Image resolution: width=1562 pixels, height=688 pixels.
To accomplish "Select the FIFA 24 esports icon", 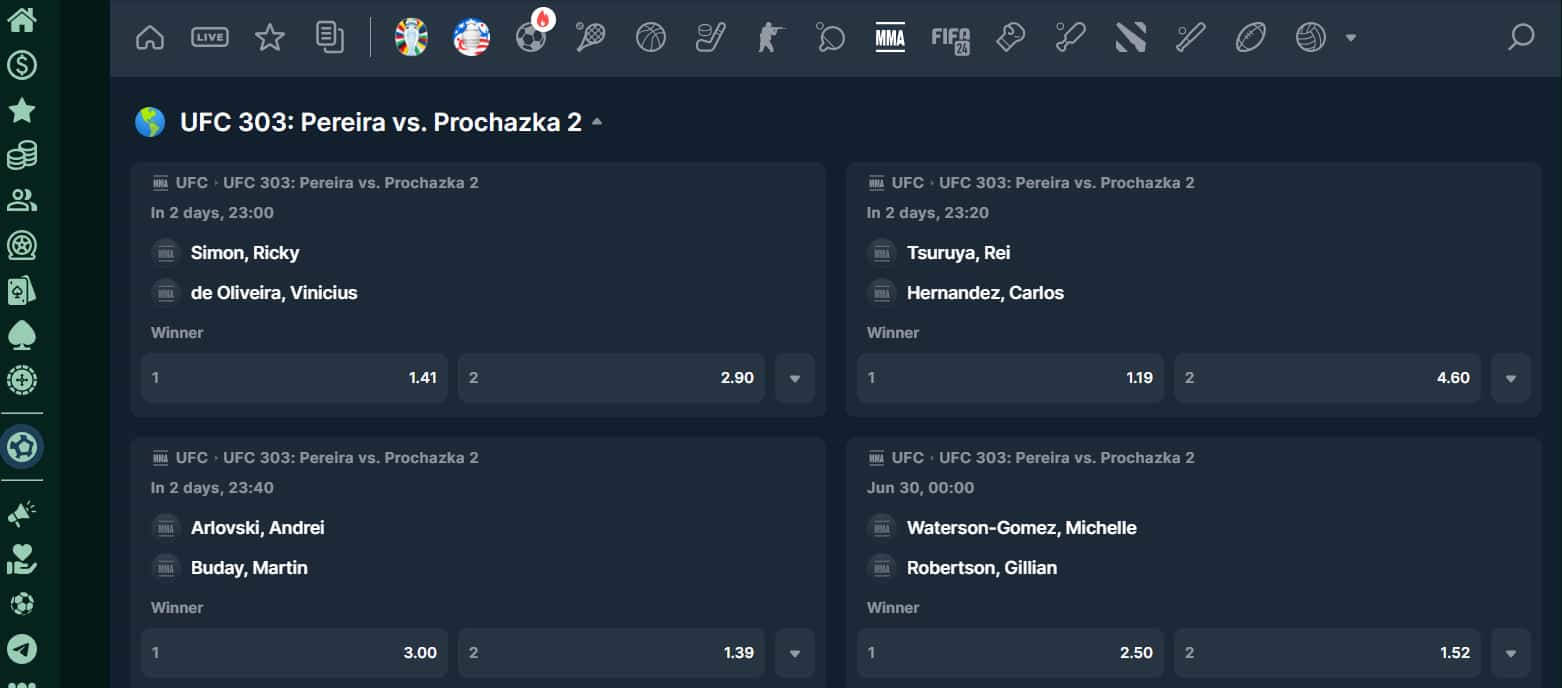I will click(x=950, y=38).
